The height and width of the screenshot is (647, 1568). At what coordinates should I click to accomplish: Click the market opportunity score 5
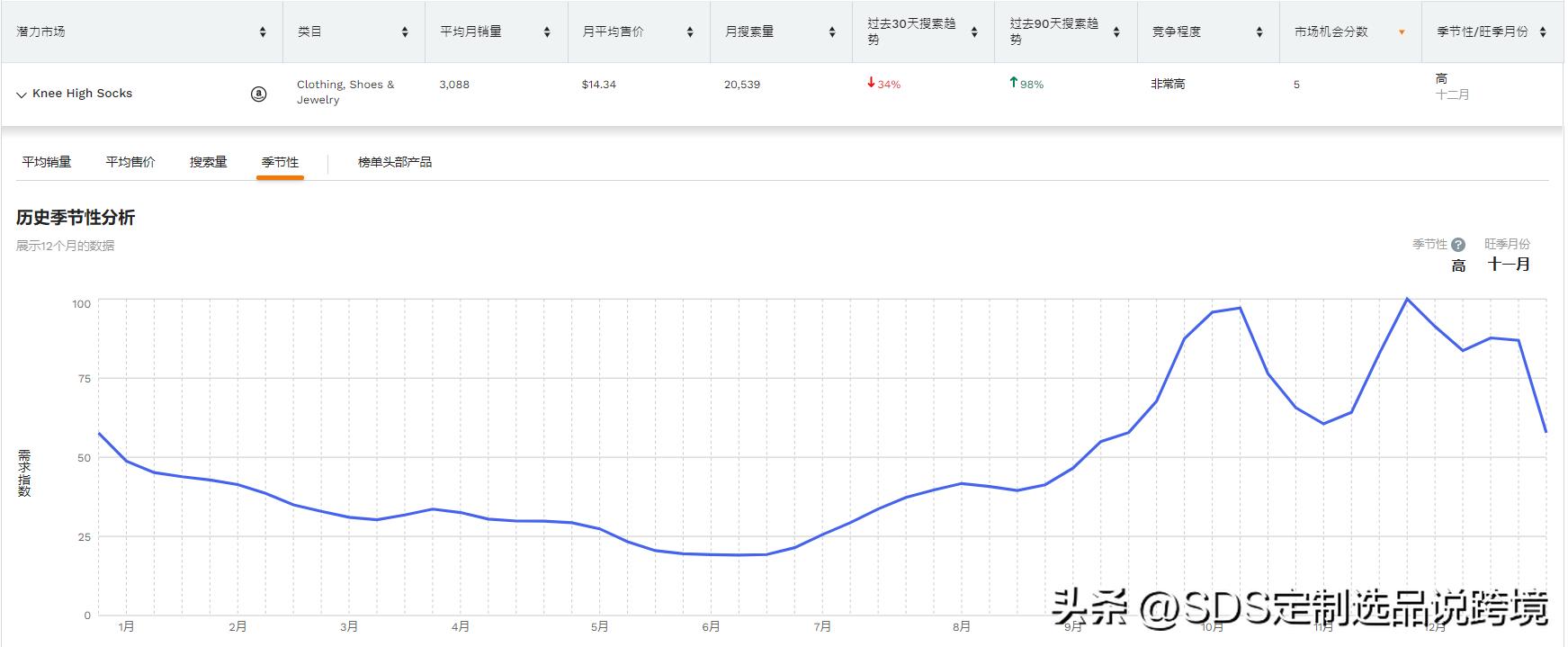point(1296,85)
